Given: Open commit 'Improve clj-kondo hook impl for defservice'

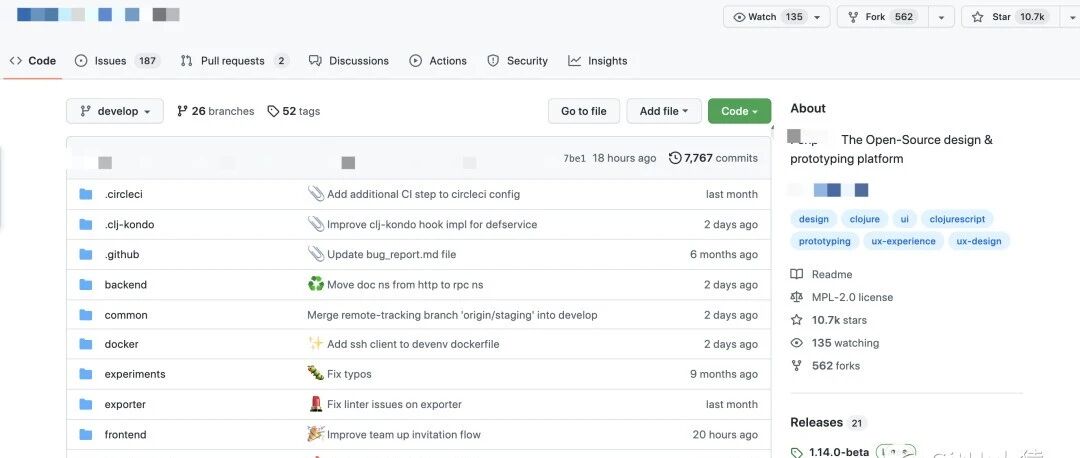Looking at the screenshot, I should tap(432, 225).
